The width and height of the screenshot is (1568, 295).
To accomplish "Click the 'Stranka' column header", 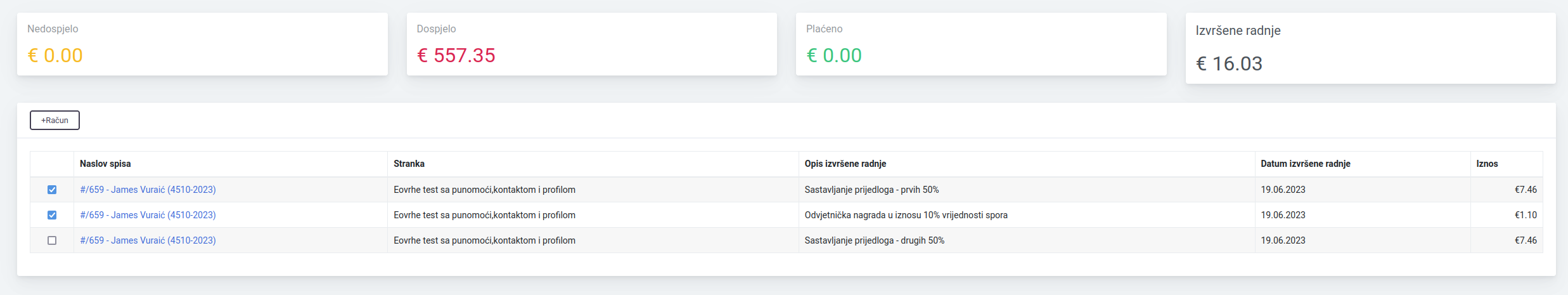I will click(x=409, y=164).
